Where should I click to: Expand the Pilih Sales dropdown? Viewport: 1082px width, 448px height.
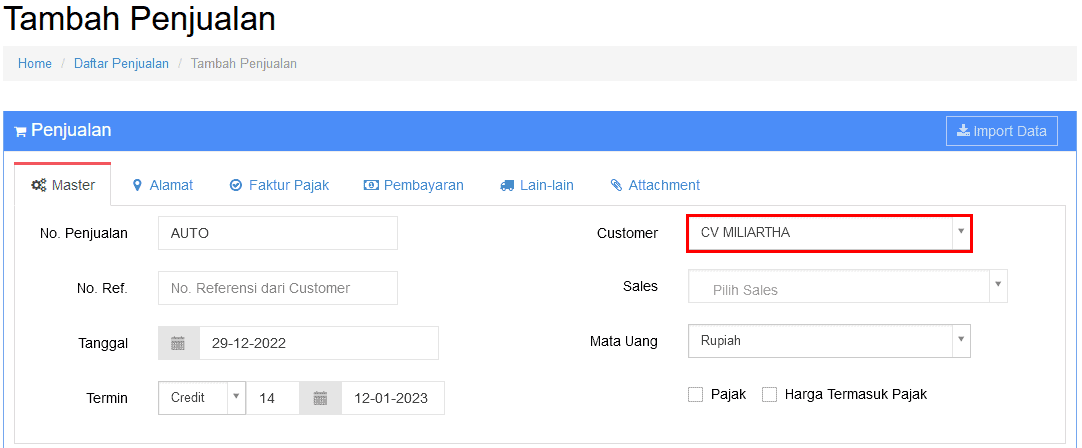(x=848, y=286)
